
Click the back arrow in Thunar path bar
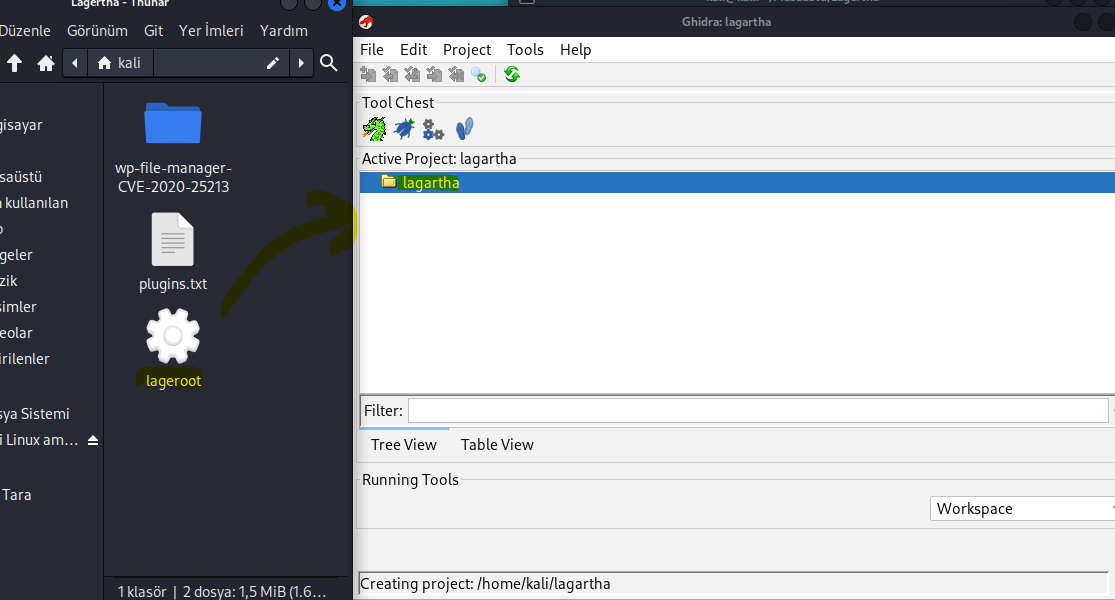(75, 63)
